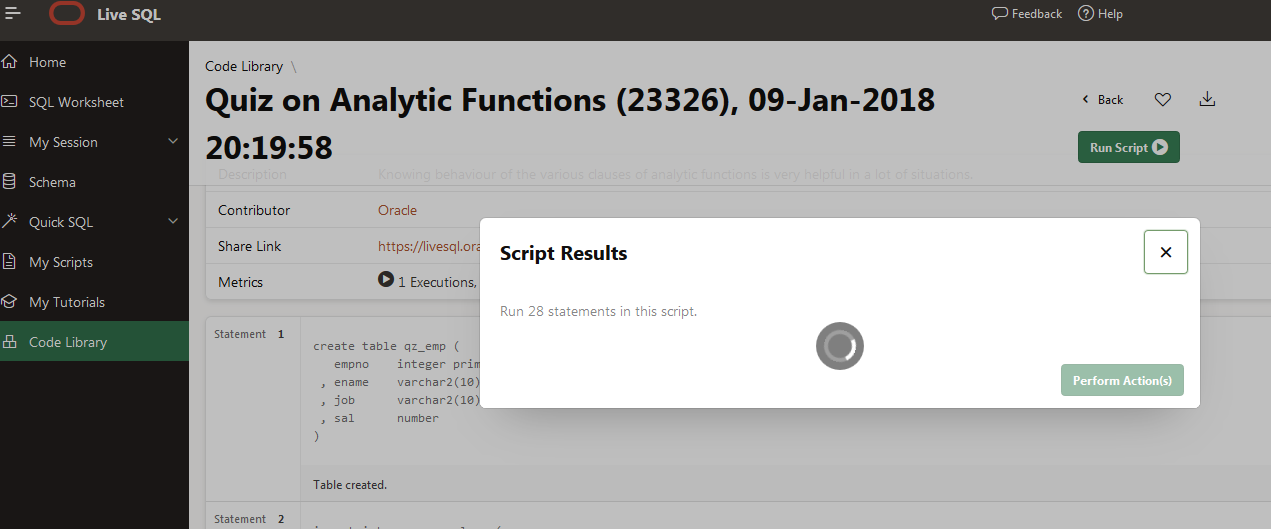
Task: Open the Oracle contributor link
Action: pos(397,210)
